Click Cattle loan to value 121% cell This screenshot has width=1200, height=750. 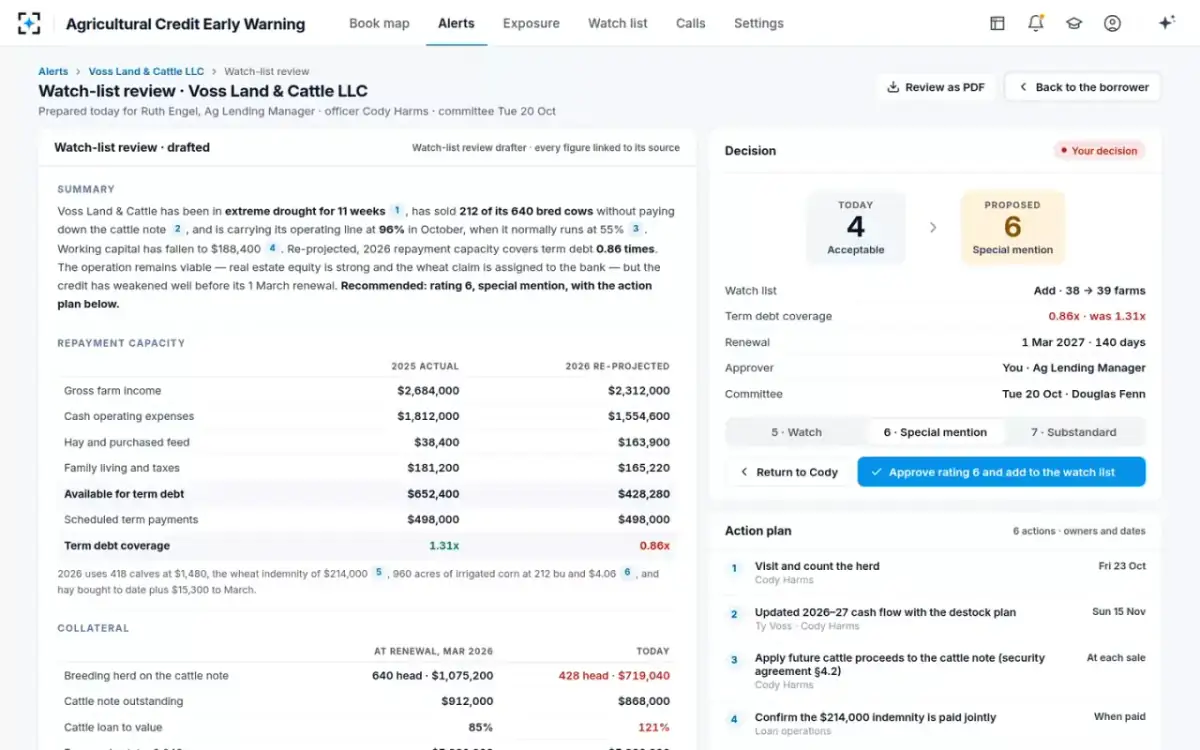654,728
